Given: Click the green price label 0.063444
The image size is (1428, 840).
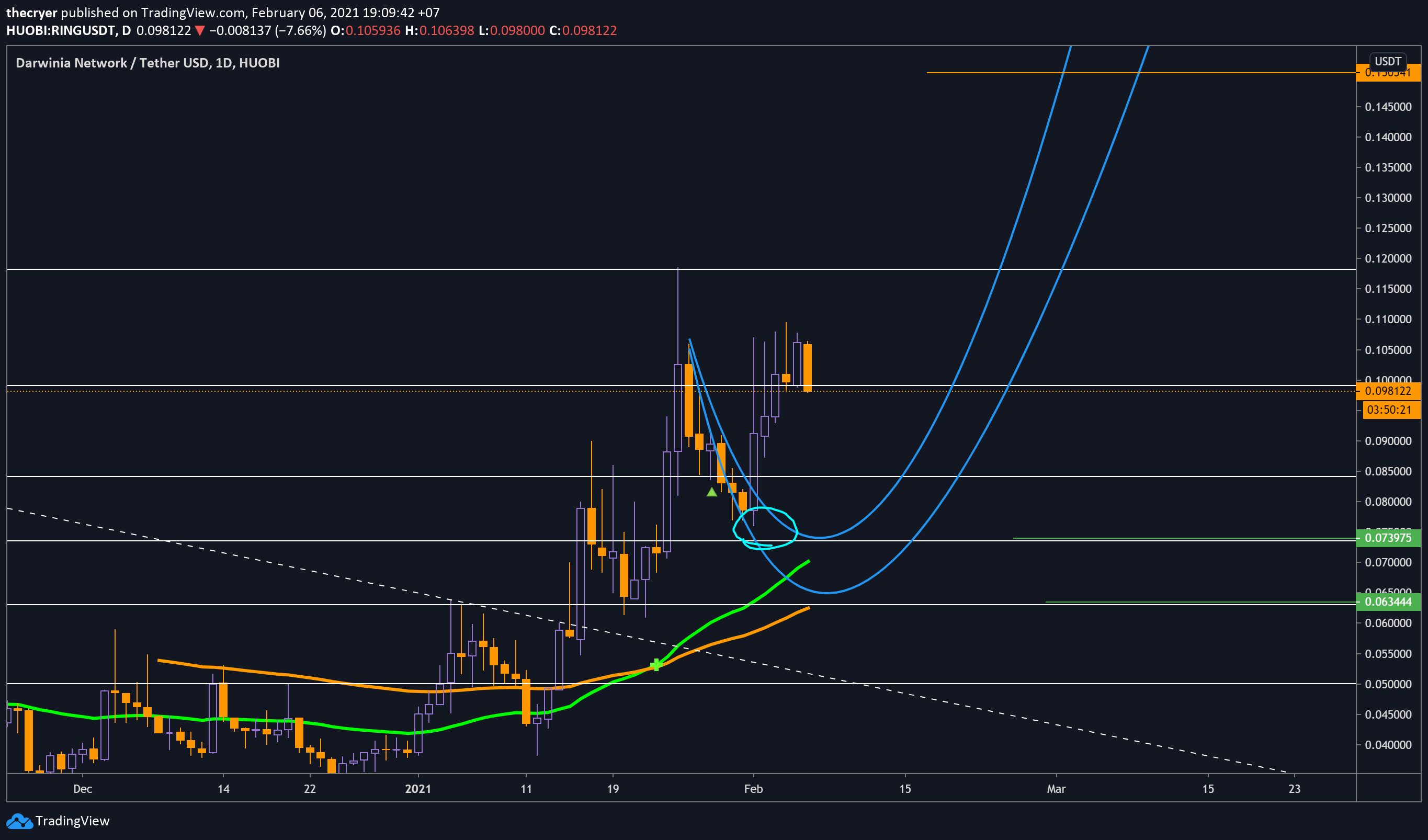Looking at the screenshot, I should click(1388, 602).
